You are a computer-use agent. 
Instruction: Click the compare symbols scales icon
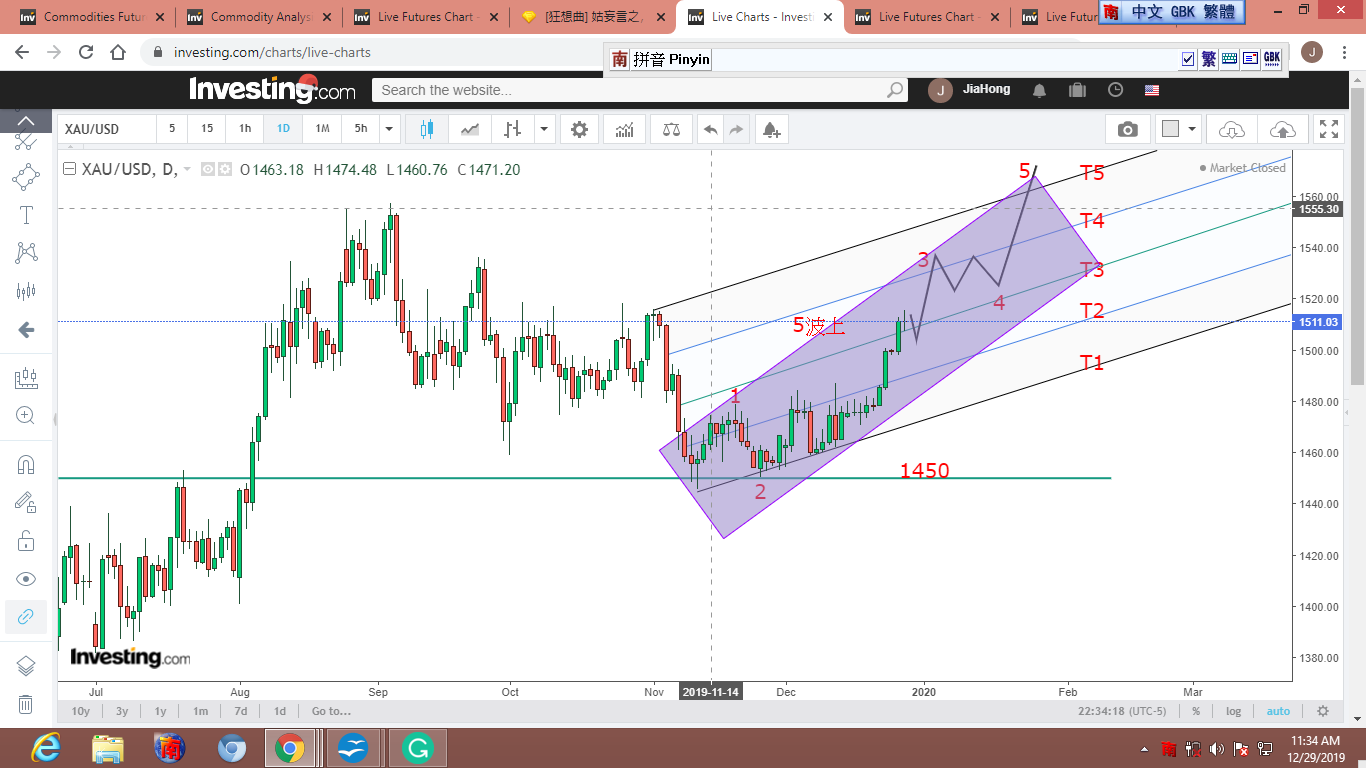[670, 129]
